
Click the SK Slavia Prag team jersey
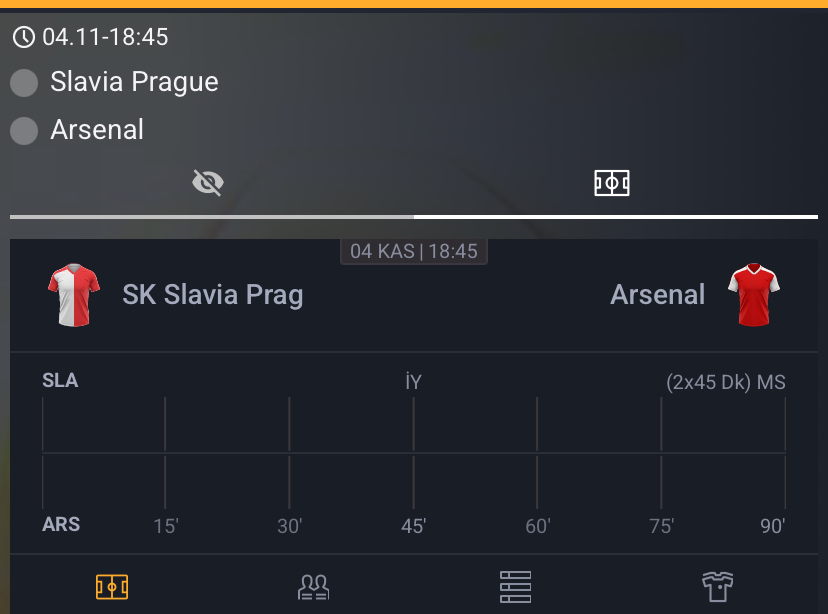(73, 295)
